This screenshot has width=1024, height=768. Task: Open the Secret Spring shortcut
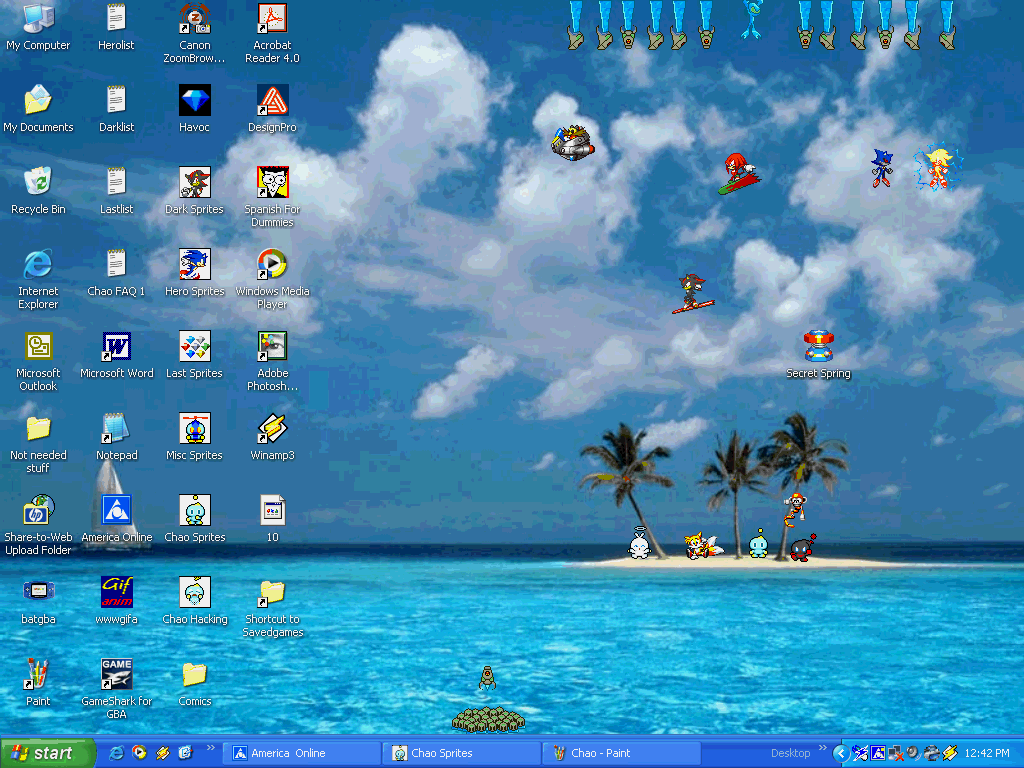tap(819, 345)
